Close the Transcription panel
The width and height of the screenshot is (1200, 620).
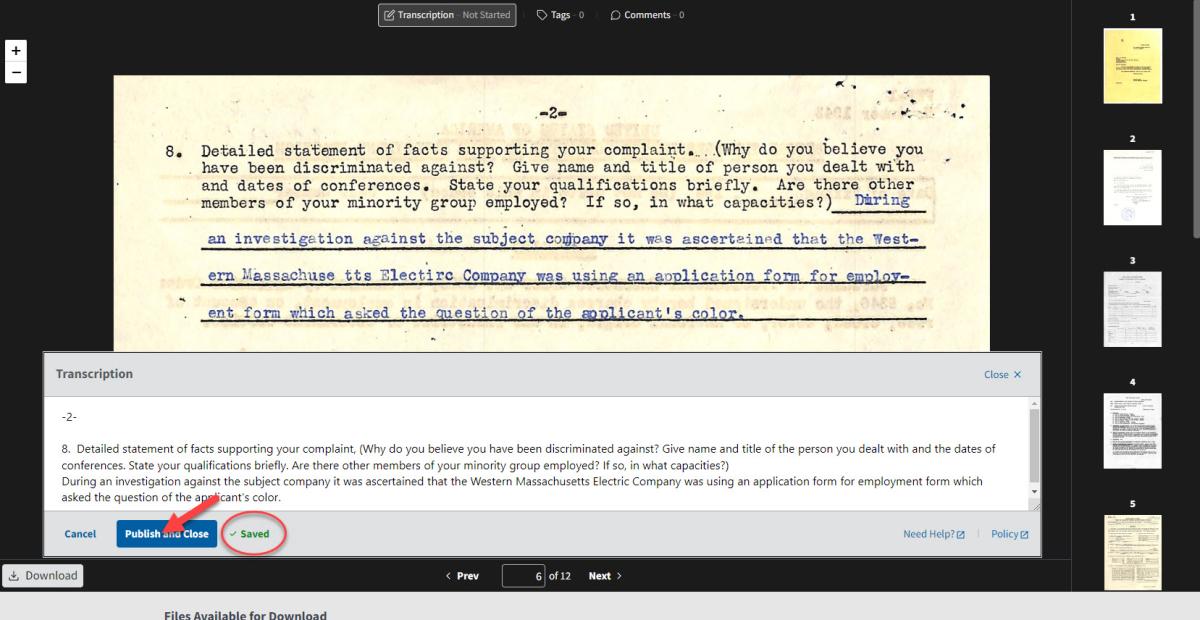click(1002, 374)
